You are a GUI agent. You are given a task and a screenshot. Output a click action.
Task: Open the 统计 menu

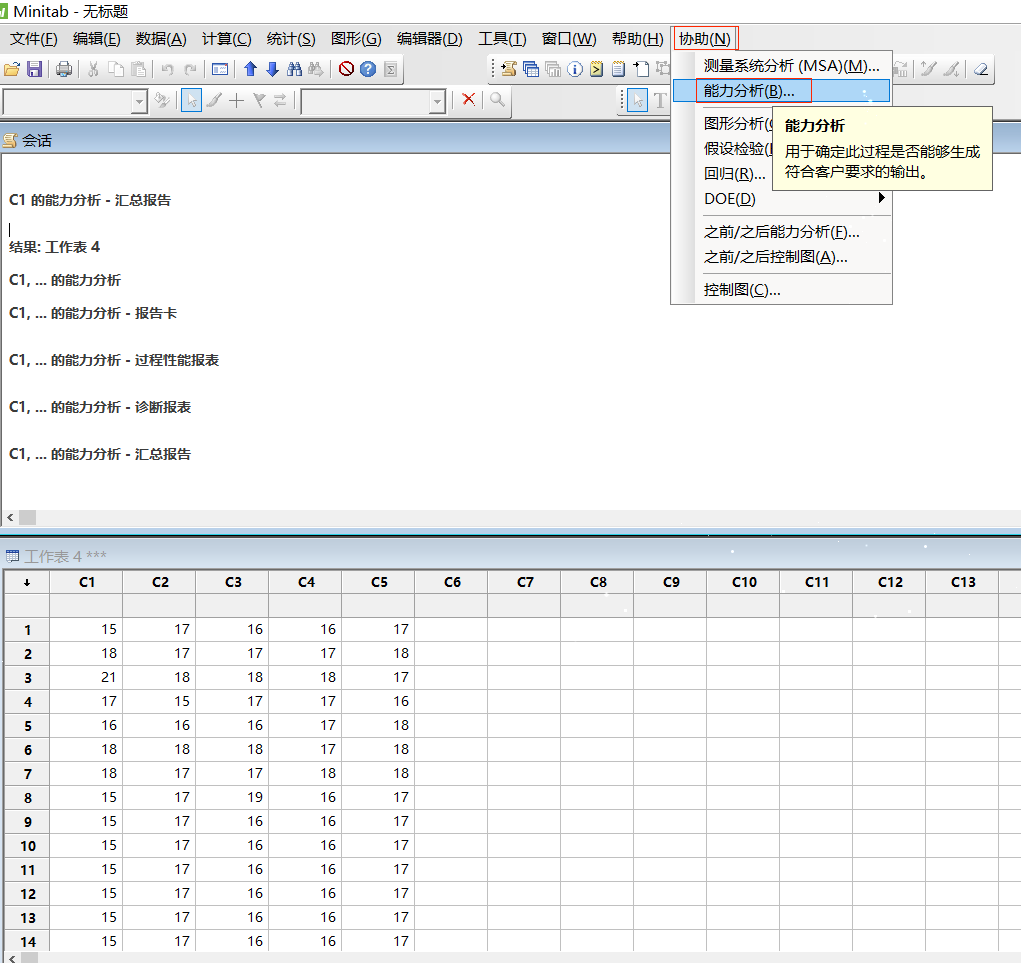click(x=290, y=39)
